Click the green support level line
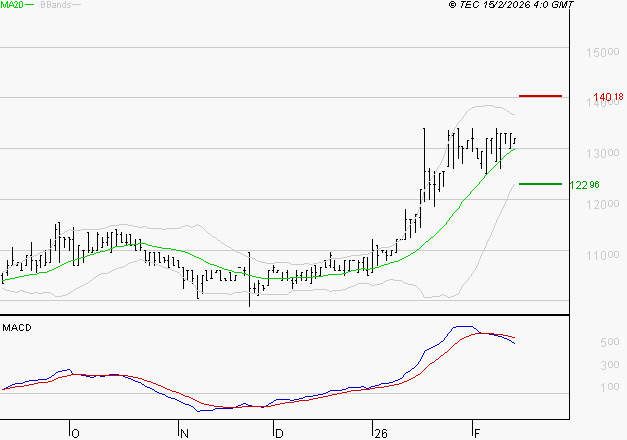 [x=540, y=184]
